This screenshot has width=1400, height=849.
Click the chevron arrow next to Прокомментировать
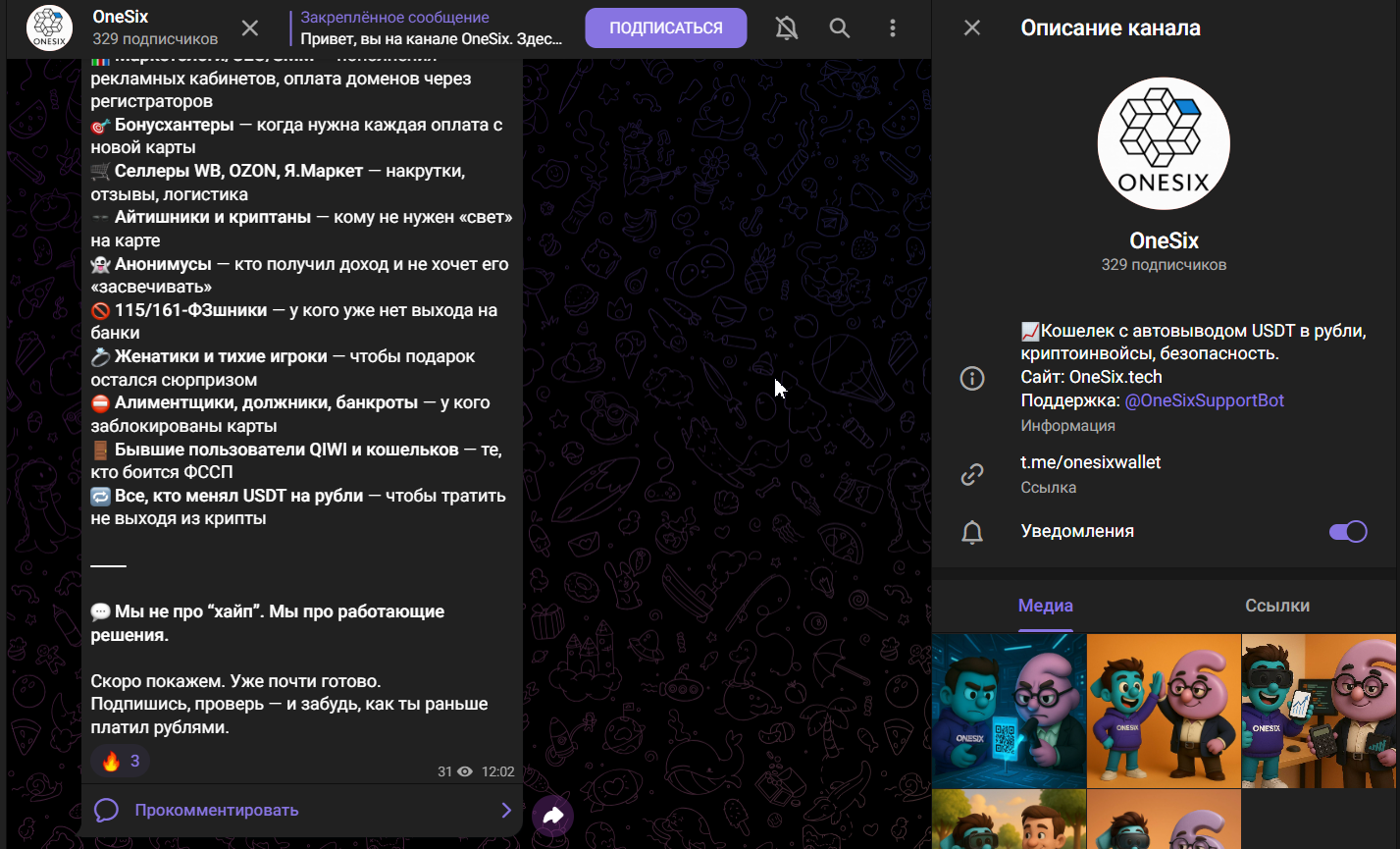[506, 810]
